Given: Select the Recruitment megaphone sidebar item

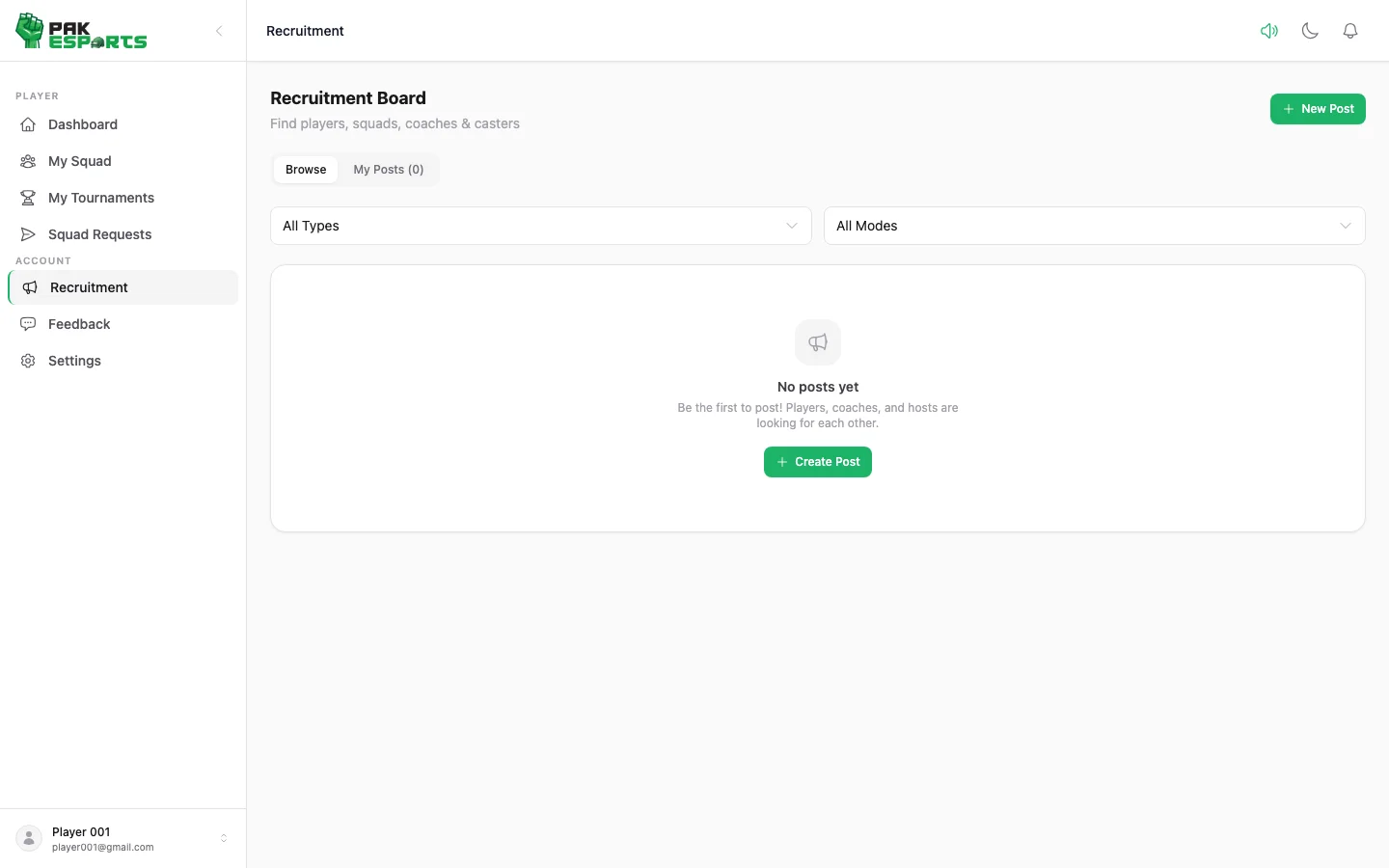Looking at the screenshot, I should click(123, 287).
